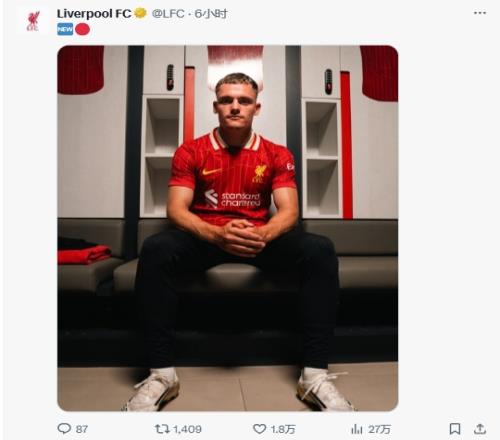Share the post with upload arrow icon
Viewport: 500px width, 440px height.
click(480, 429)
